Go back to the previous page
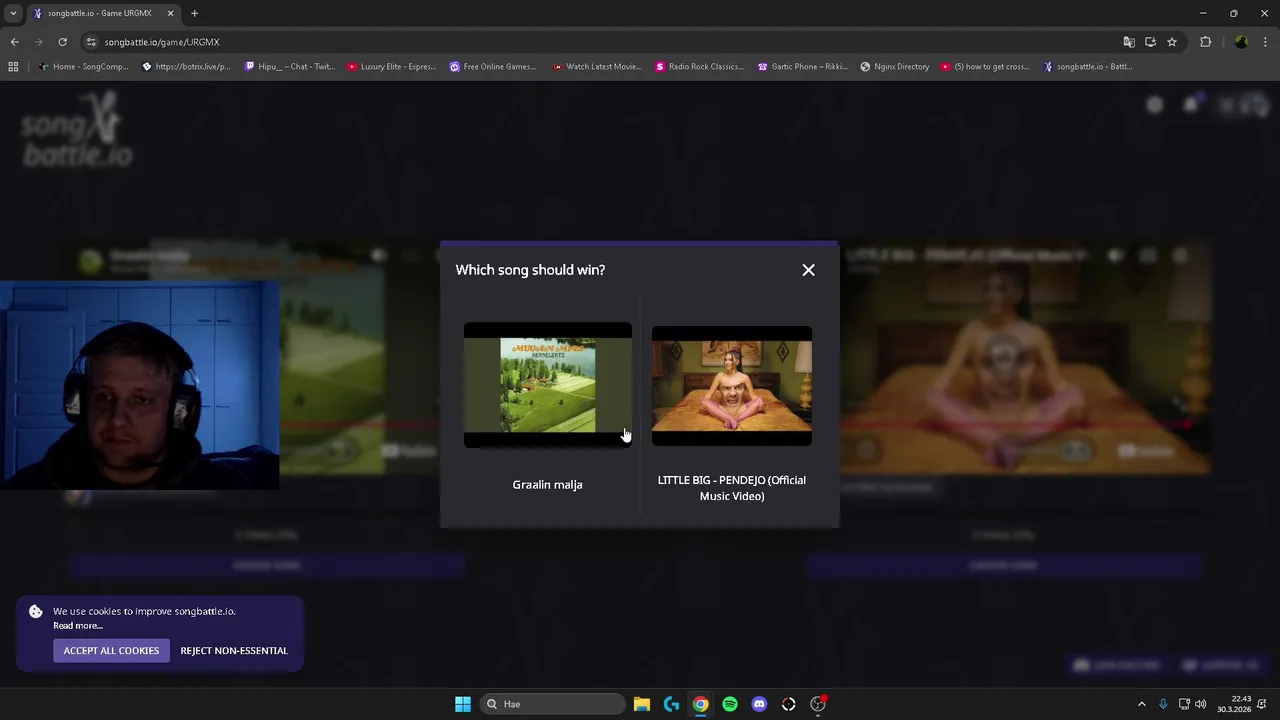 coord(14,42)
